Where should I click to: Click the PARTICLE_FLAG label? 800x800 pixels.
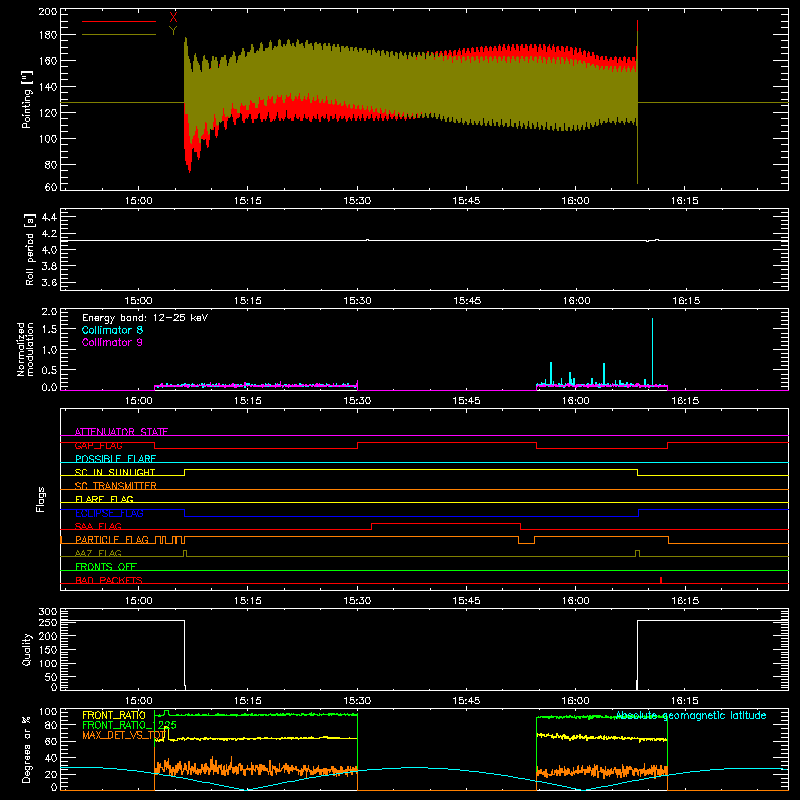(112, 540)
